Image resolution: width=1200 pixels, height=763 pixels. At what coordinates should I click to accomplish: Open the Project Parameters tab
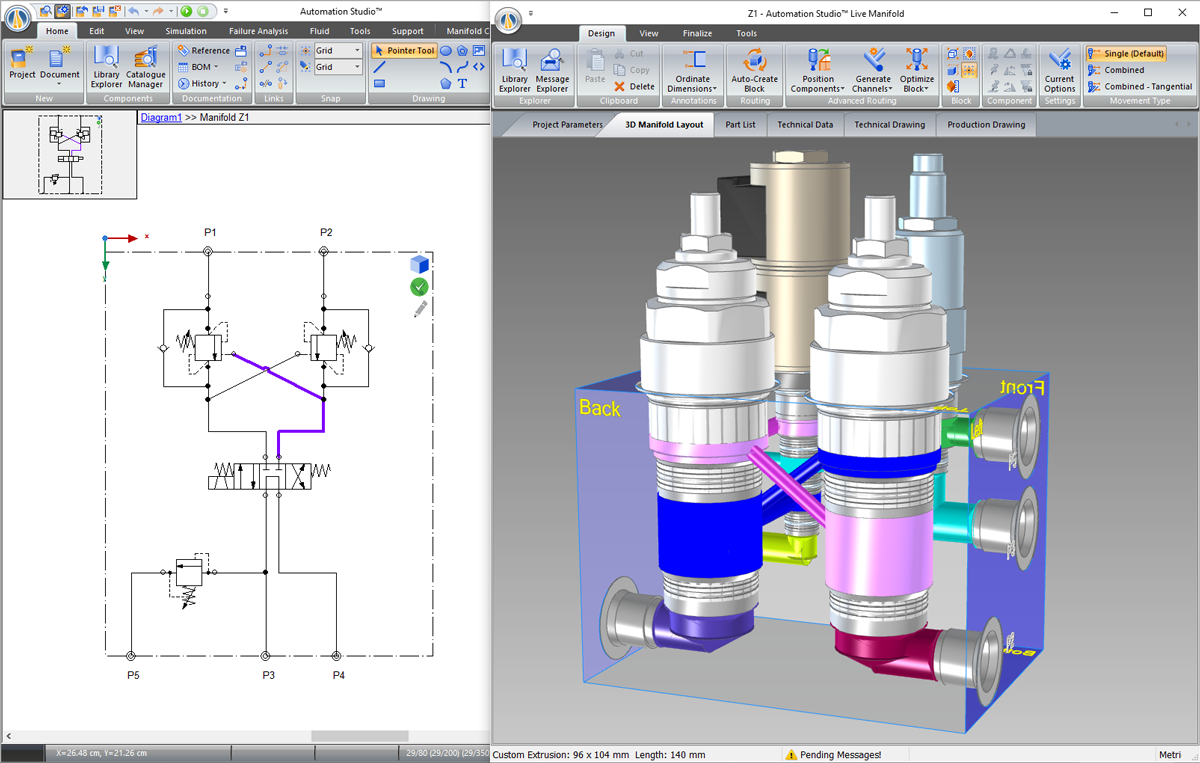click(x=567, y=125)
